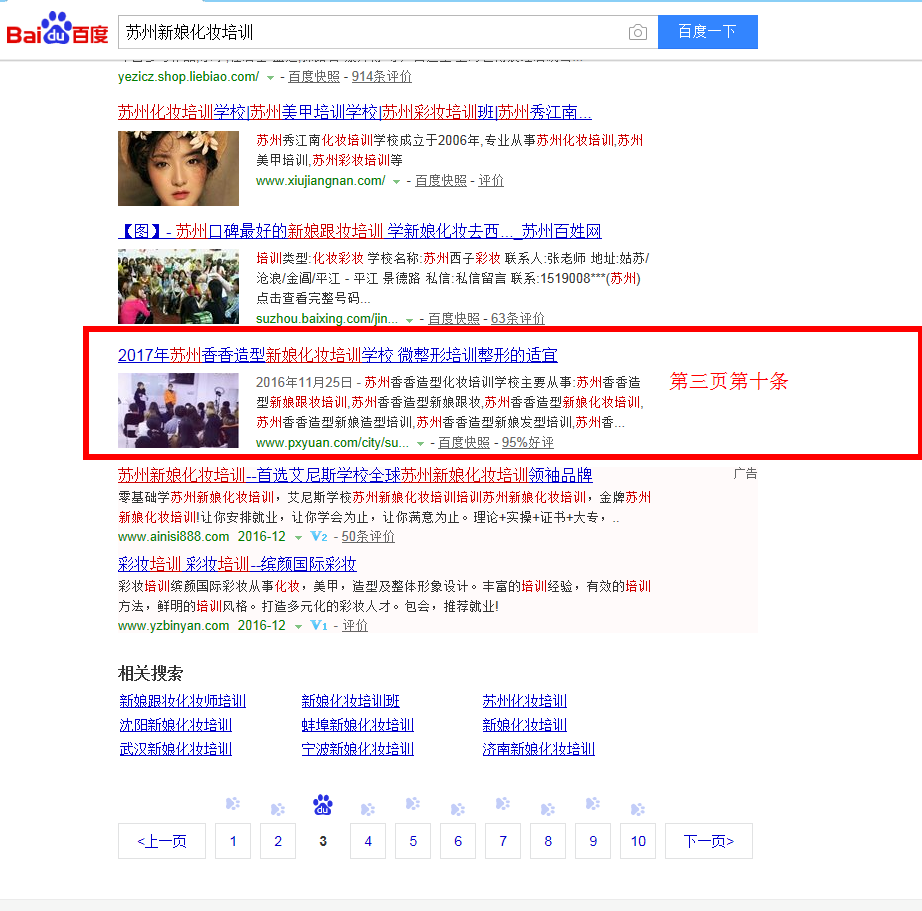The image size is (922, 911).
Task: Go to results page 6
Action: 458,841
